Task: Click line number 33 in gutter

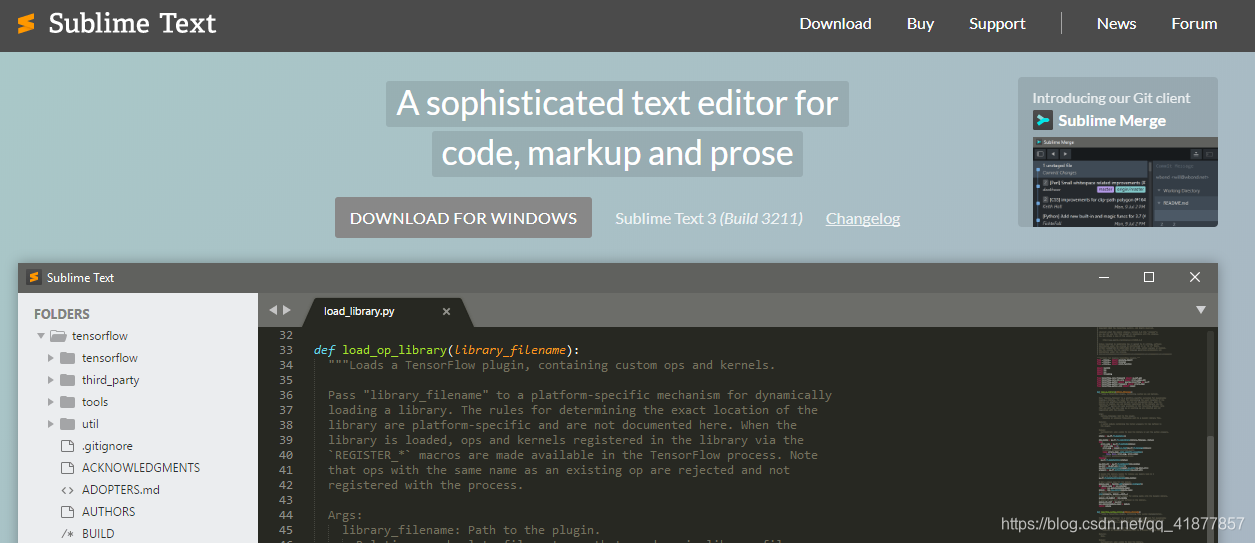Action: pyautogui.click(x=286, y=350)
